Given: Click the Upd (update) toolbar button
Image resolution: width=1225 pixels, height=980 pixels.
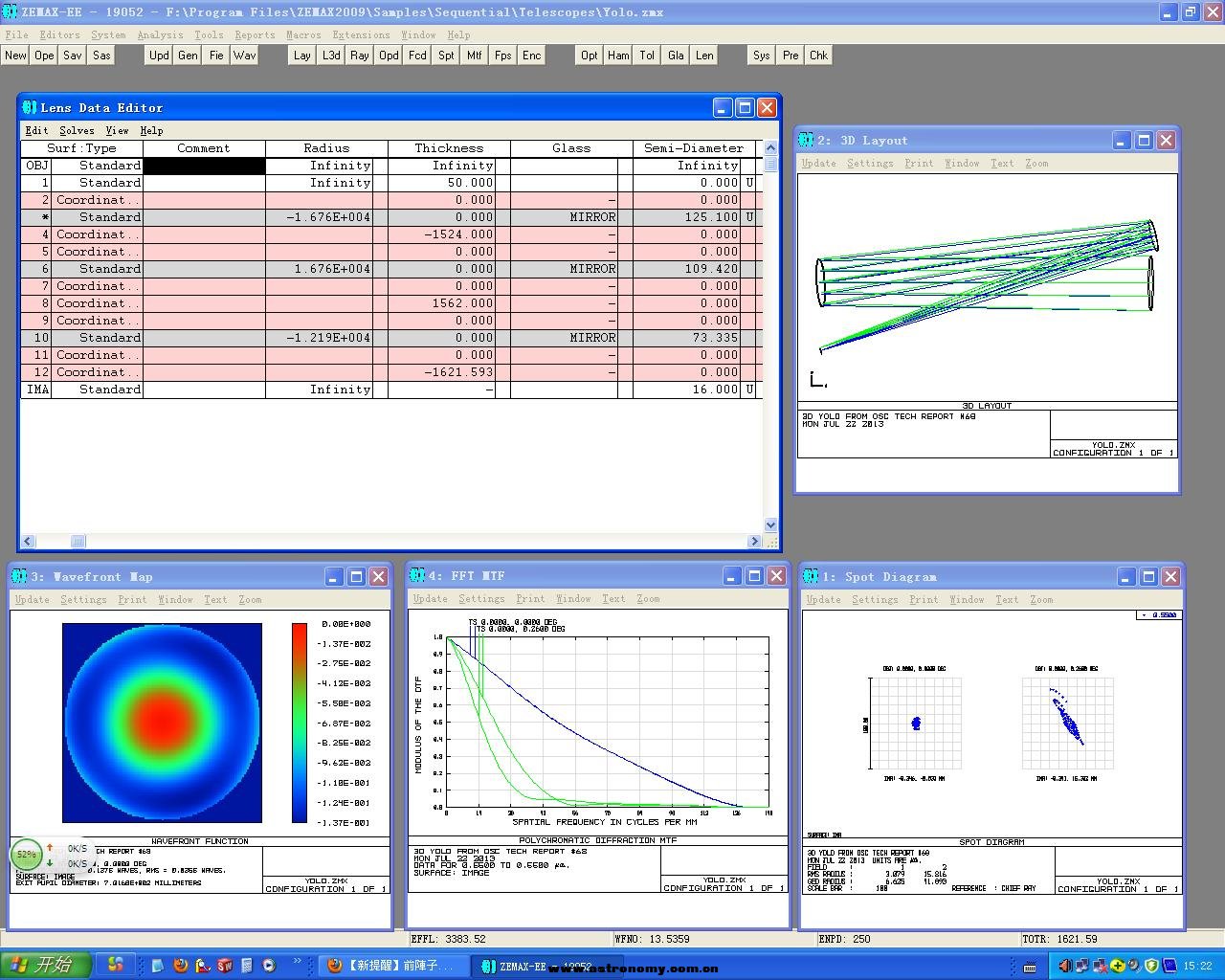Looking at the screenshot, I should tap(159, 56).
